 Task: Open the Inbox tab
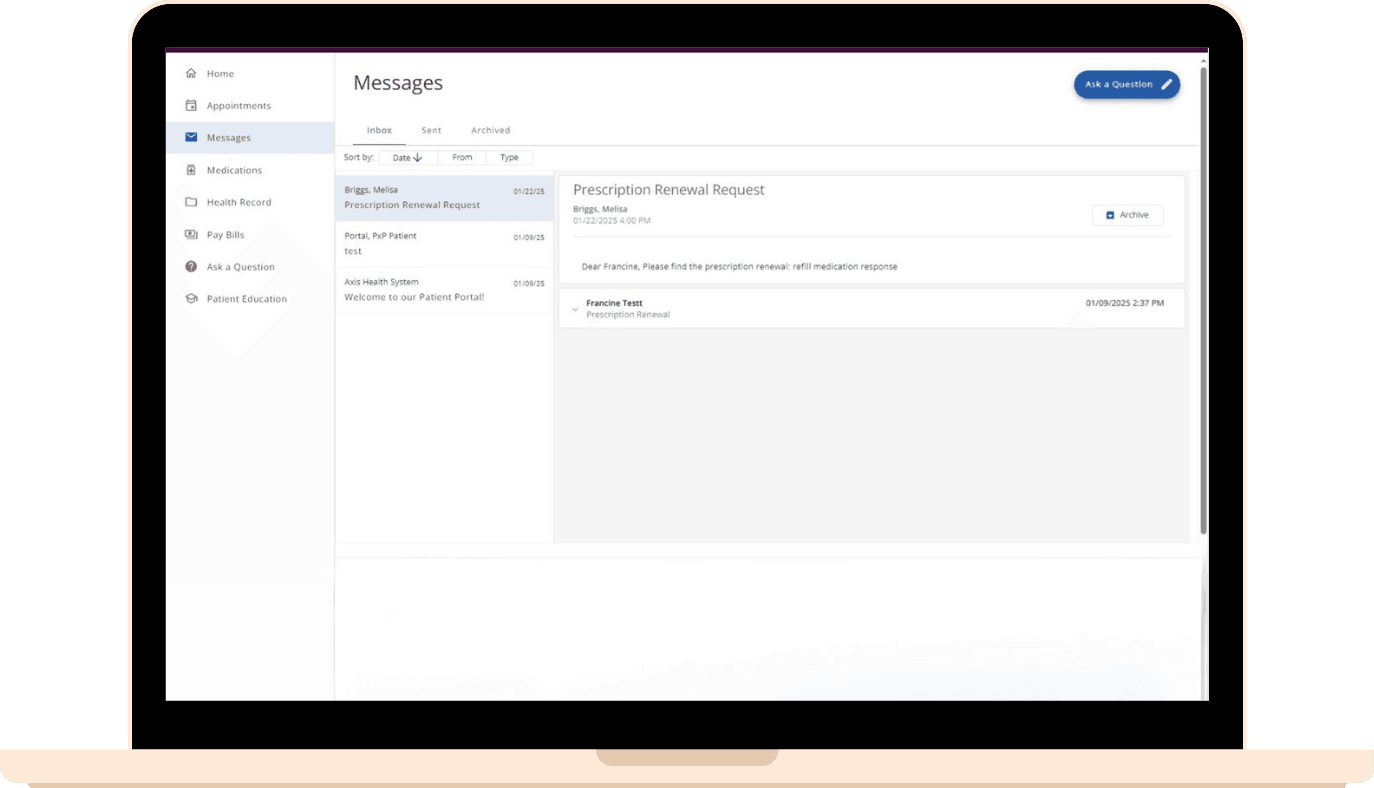pyautogui.click(x=379, y=130)
